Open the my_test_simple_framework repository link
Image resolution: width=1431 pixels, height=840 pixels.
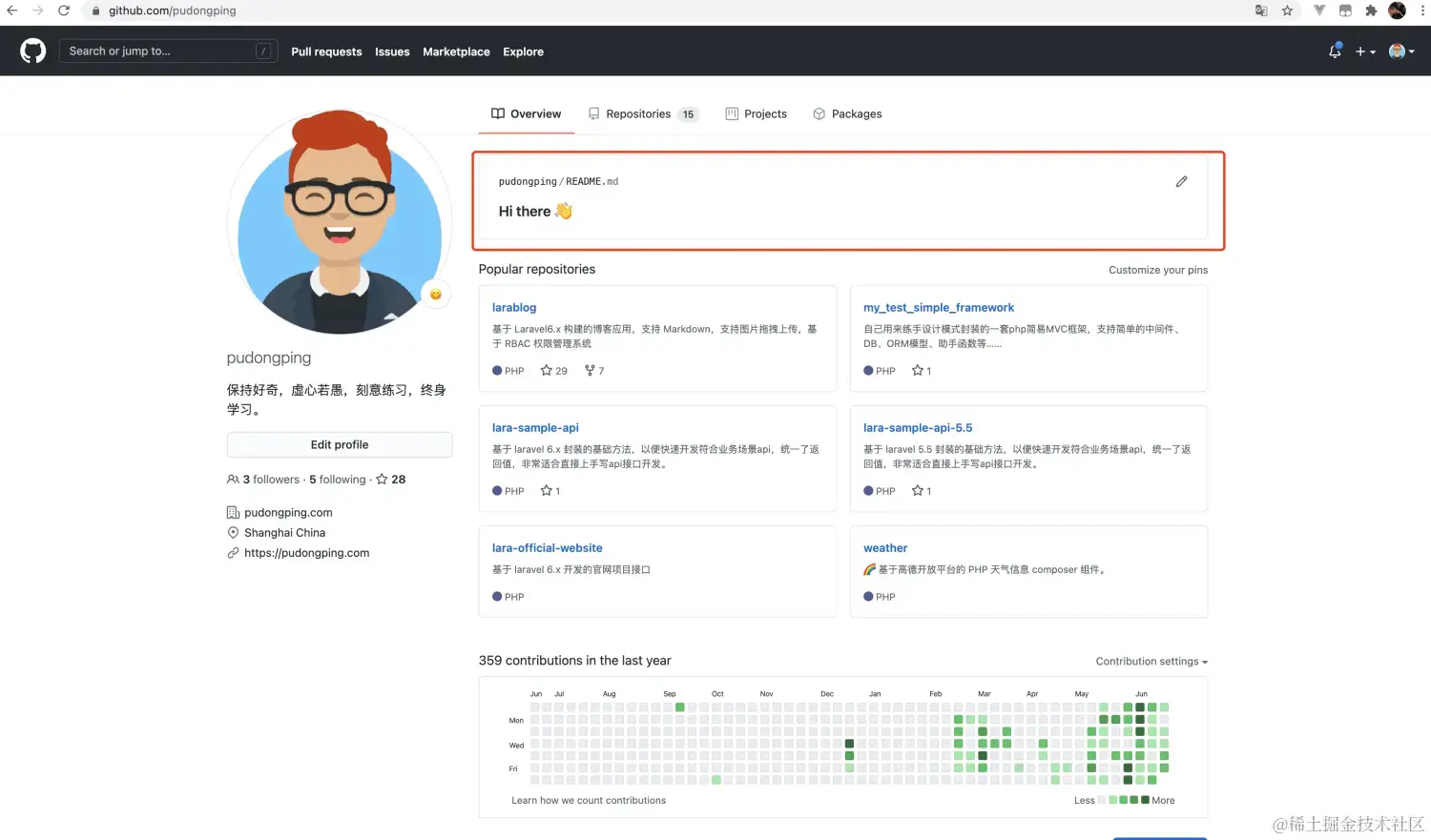tap(938, 307)
